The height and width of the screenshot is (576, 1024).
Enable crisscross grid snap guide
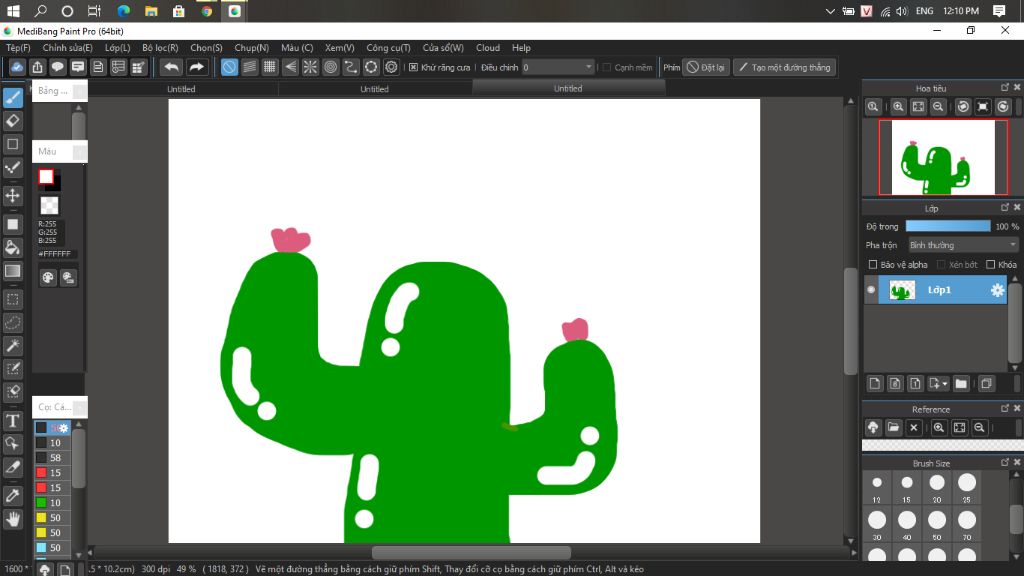[270, 67]
